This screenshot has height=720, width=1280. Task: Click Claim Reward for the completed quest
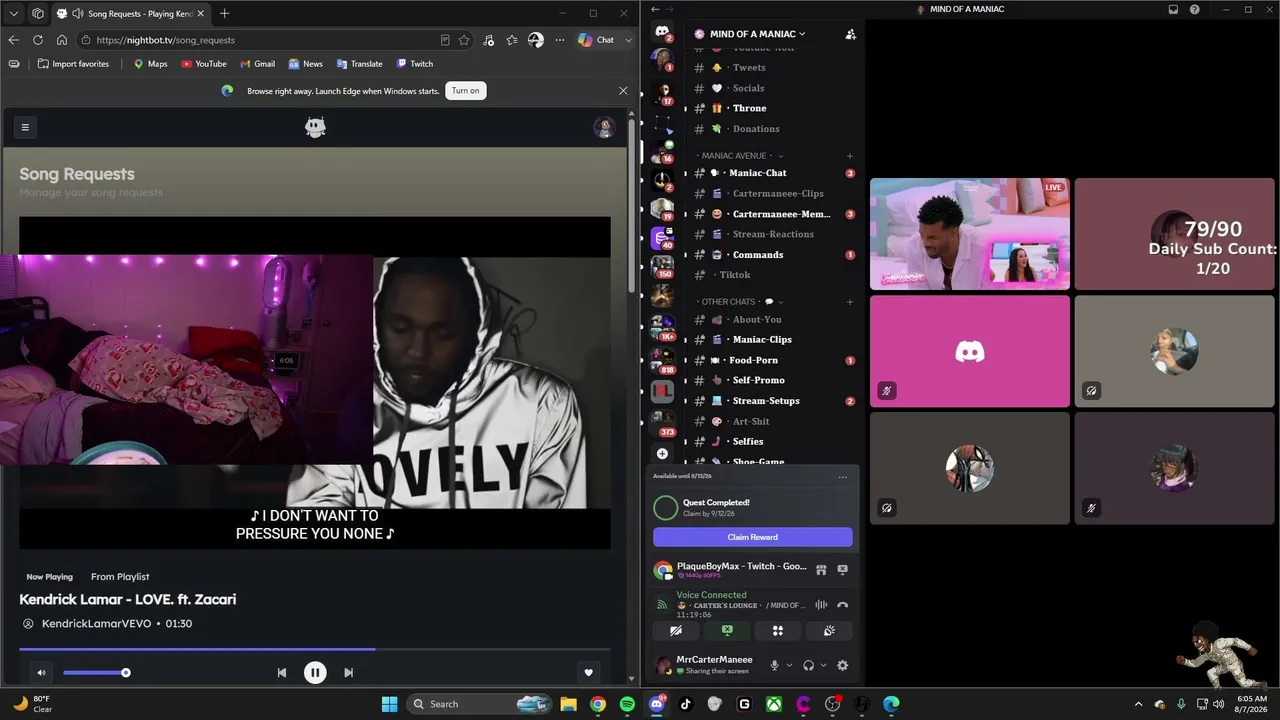[x=753, y=537]
